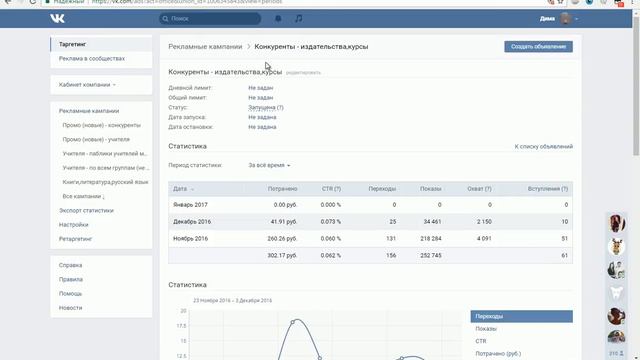The image size is (640, 360).
Task: Open Экспорт статистики menu item
Action: pyautogui.click(x=86, y=211)
